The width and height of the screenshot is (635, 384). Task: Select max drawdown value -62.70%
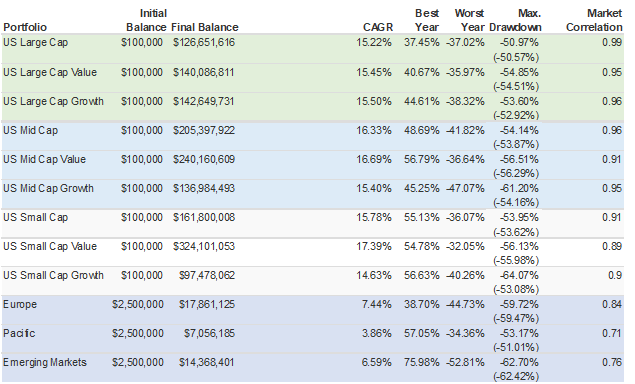click(x=519, y=362)
